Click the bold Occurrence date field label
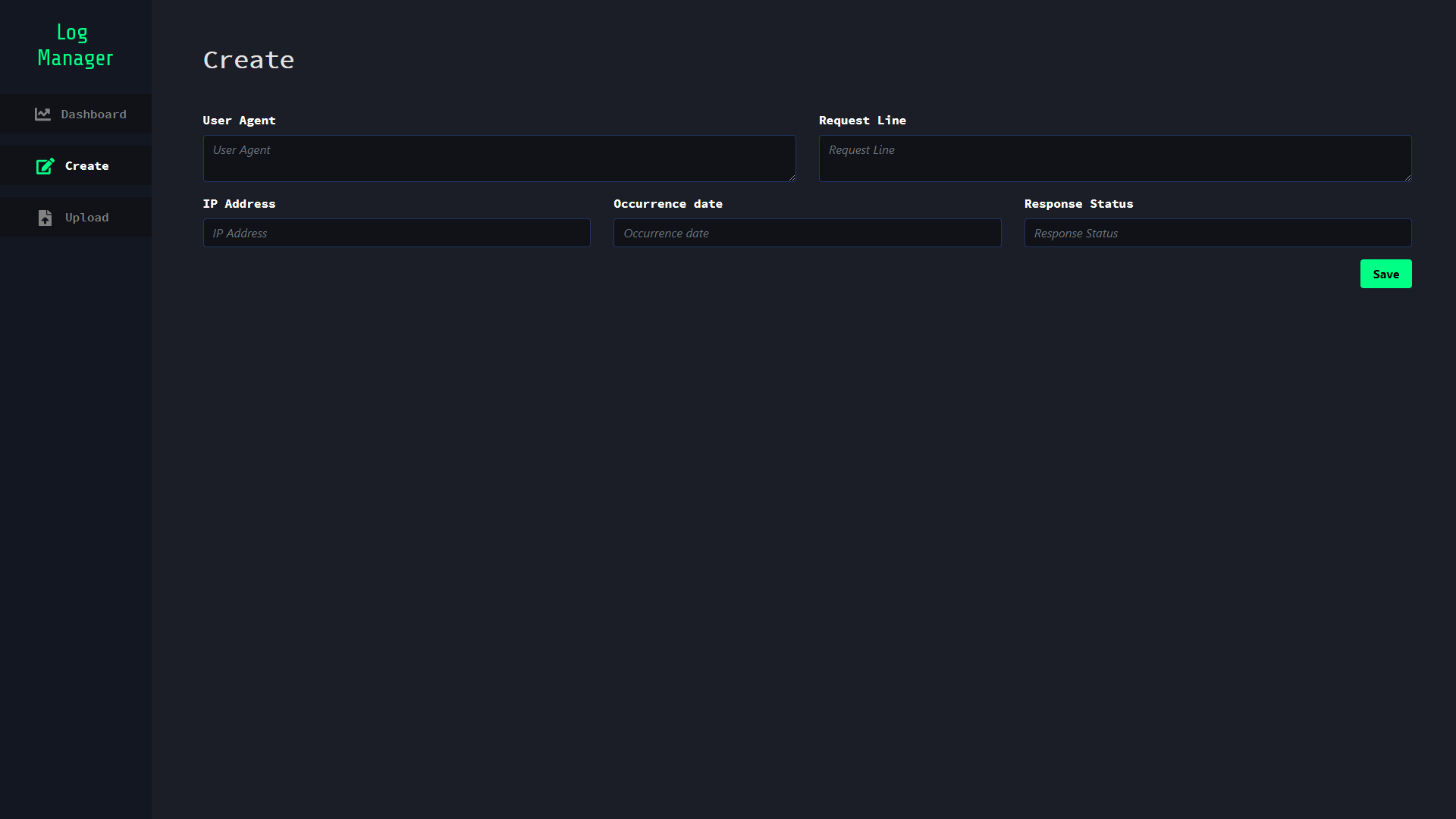 pyautogui.click(x=667, y=204)
